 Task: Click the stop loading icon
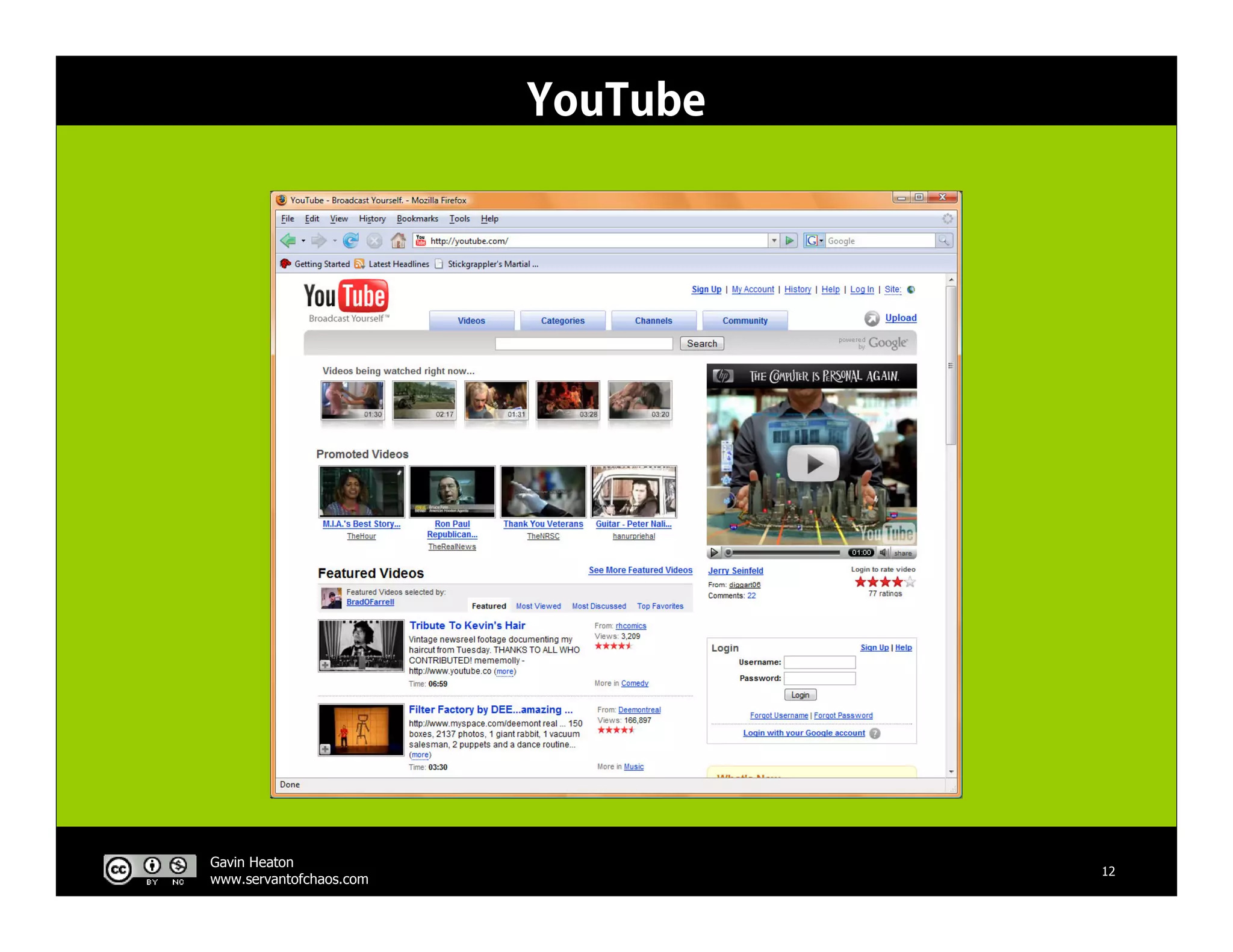374,241
